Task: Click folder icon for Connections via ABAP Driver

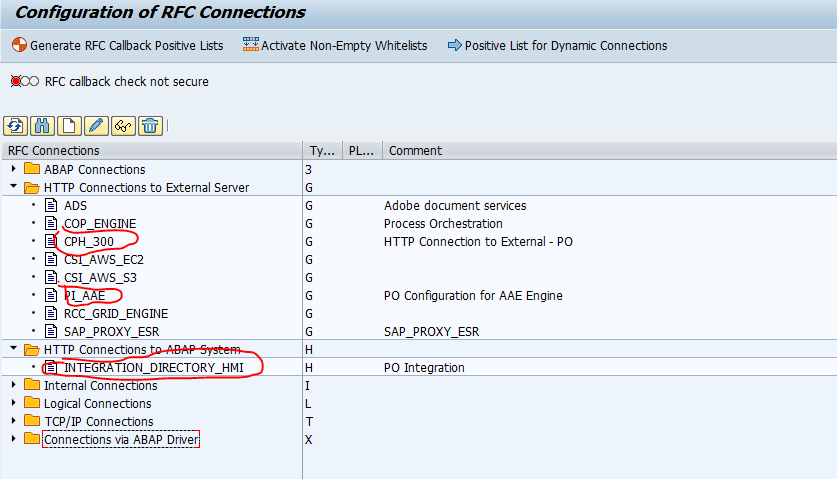Action: (x=32, y=439)
